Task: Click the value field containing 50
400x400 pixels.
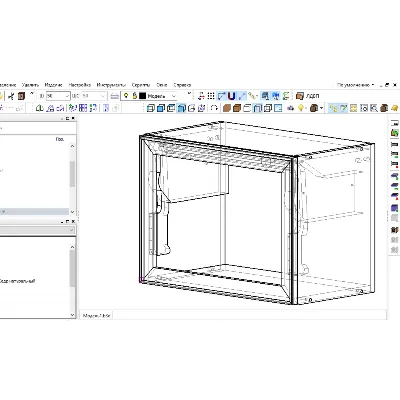Action: [x=55, y=96]
